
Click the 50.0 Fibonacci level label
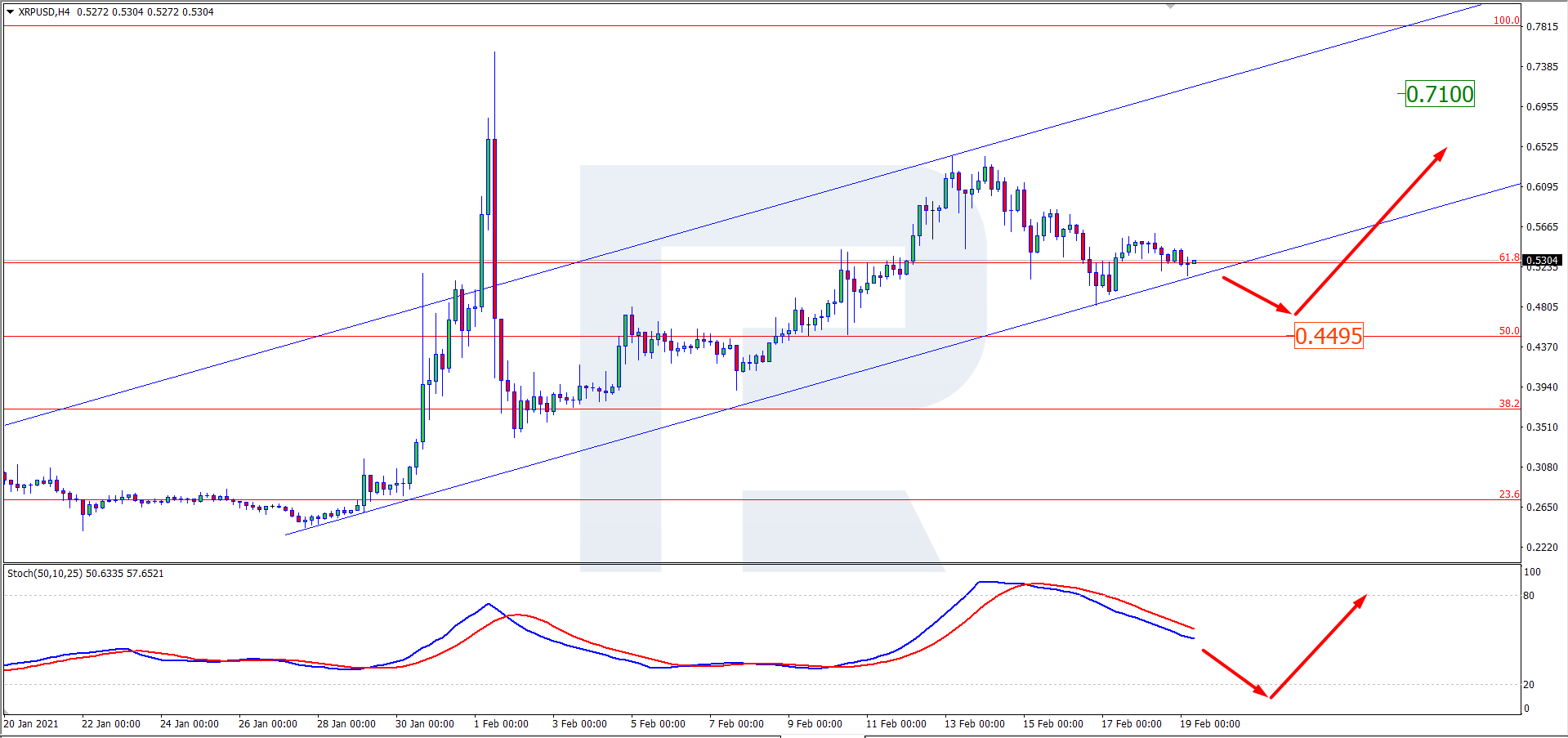(x=1508, y=331)
